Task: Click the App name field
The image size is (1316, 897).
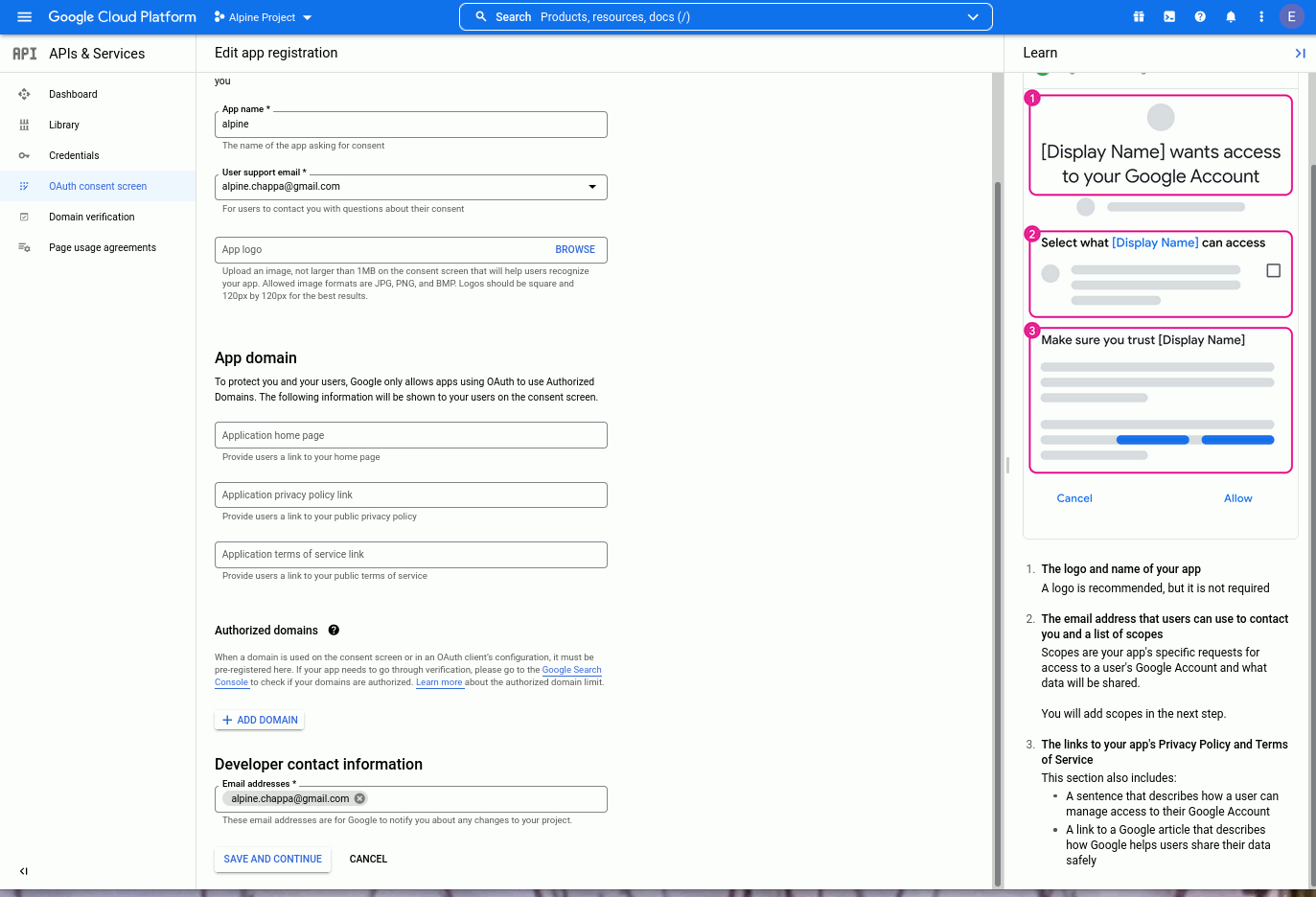Action: point(411,125)
